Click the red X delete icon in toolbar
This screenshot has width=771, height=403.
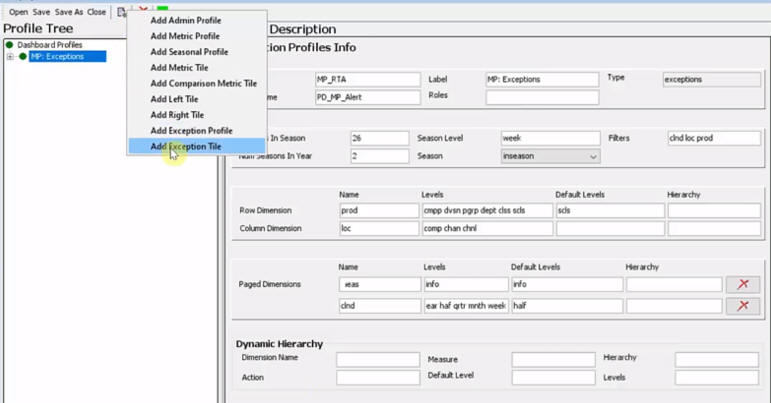point(143,10)
